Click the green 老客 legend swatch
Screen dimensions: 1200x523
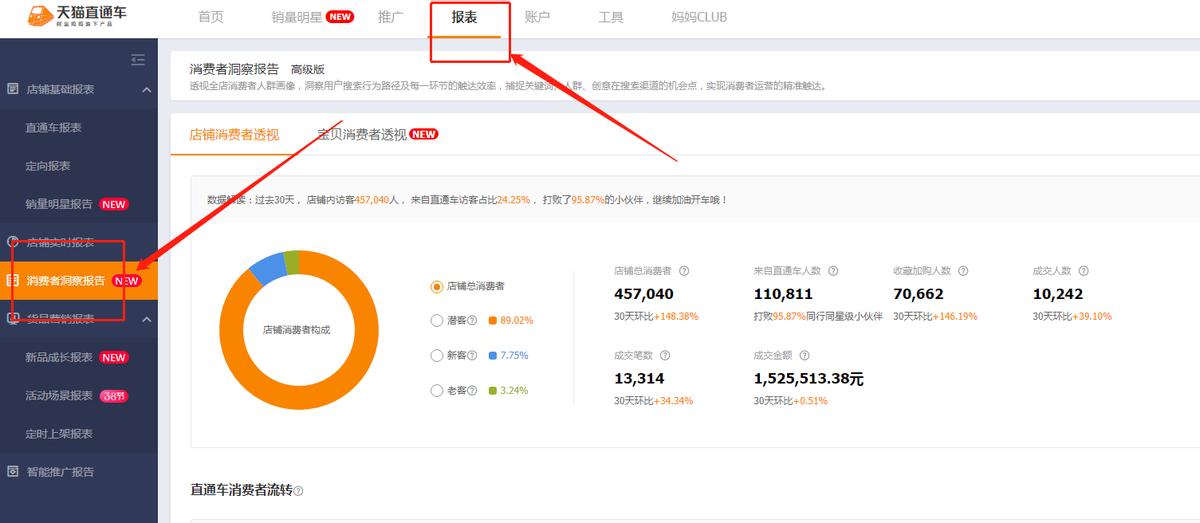(493, 391)
